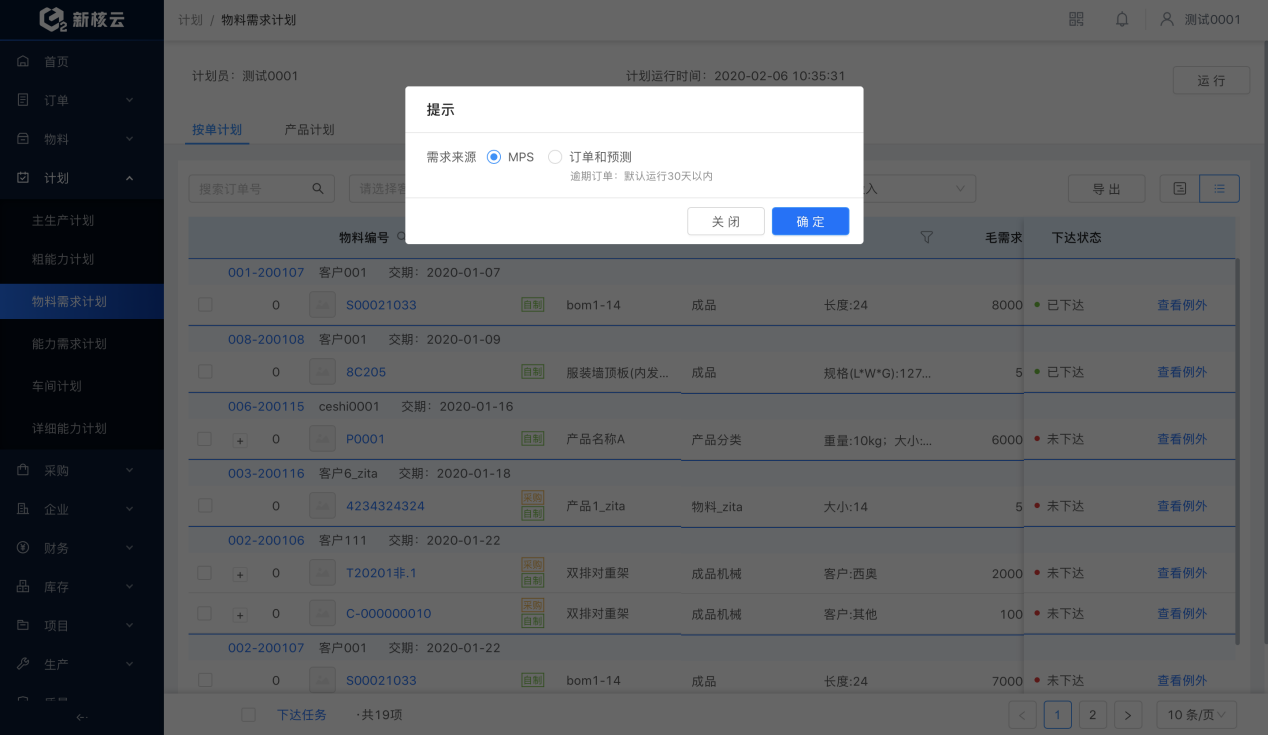Screen dimensions: 1268x735
Task: Click the 库存 sidebar icon
Action: tap(23, 587)
